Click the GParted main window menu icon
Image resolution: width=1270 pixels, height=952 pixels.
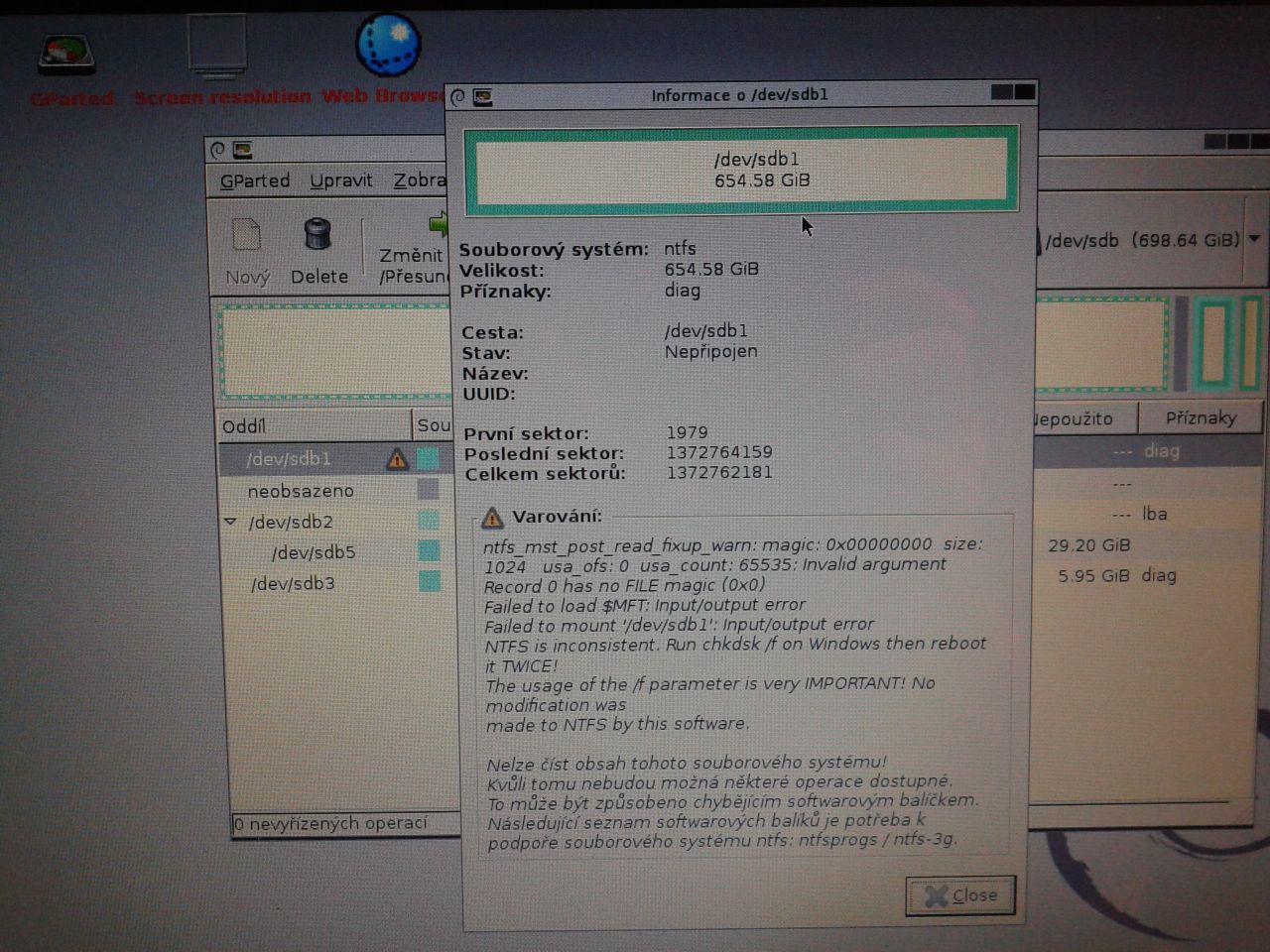(x=217, y=151)
